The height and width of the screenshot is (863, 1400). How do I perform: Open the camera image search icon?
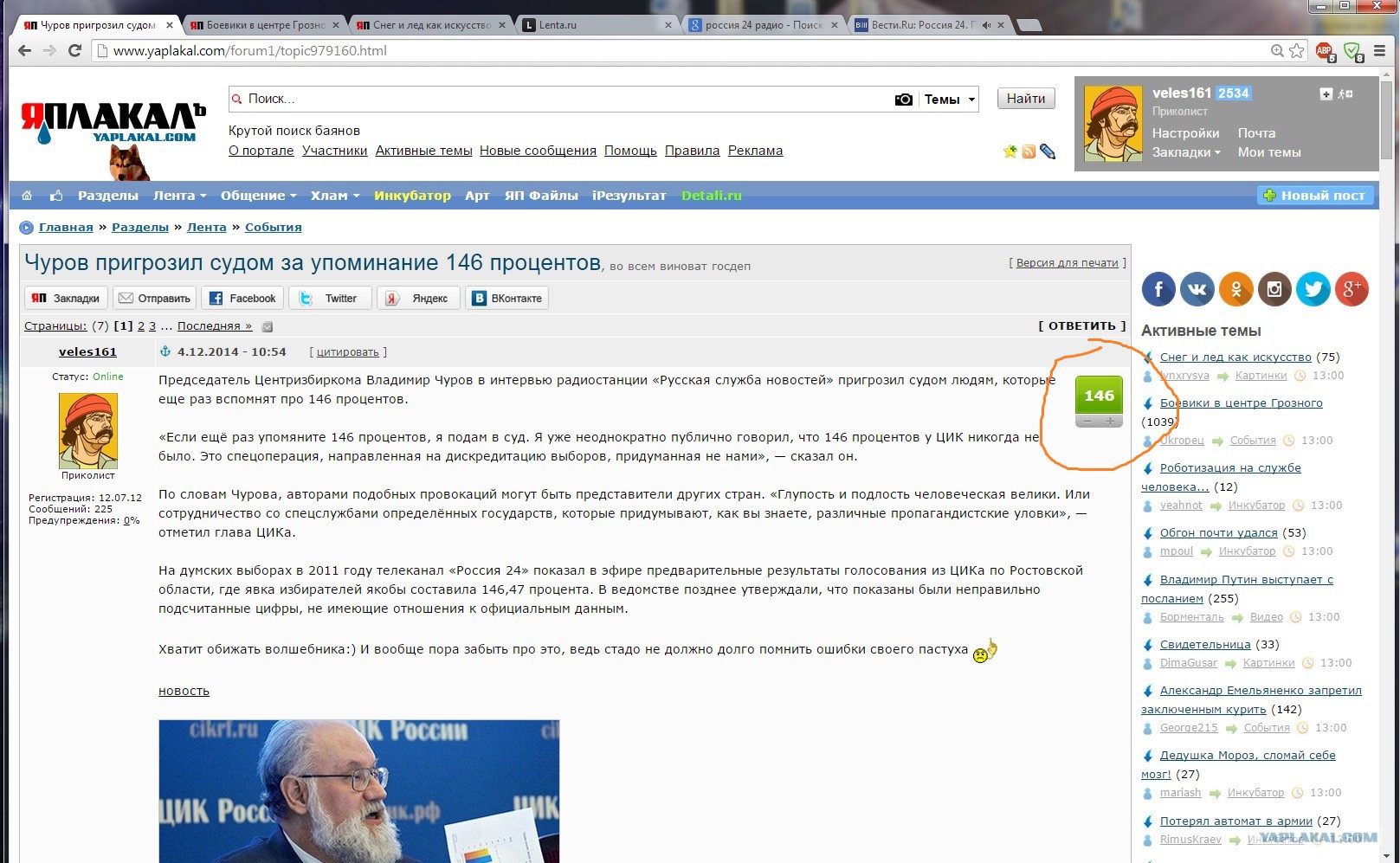[x=903, y=100]
